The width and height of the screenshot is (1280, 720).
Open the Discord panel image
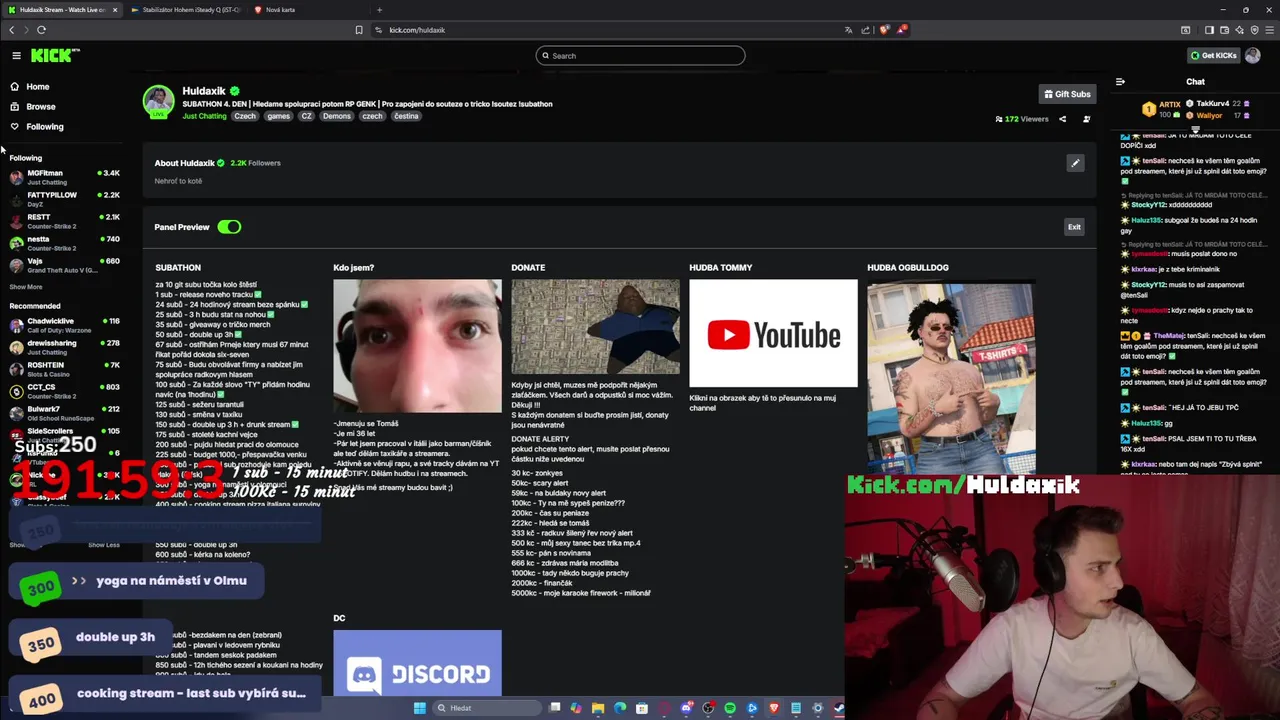(x=417, y=662)
